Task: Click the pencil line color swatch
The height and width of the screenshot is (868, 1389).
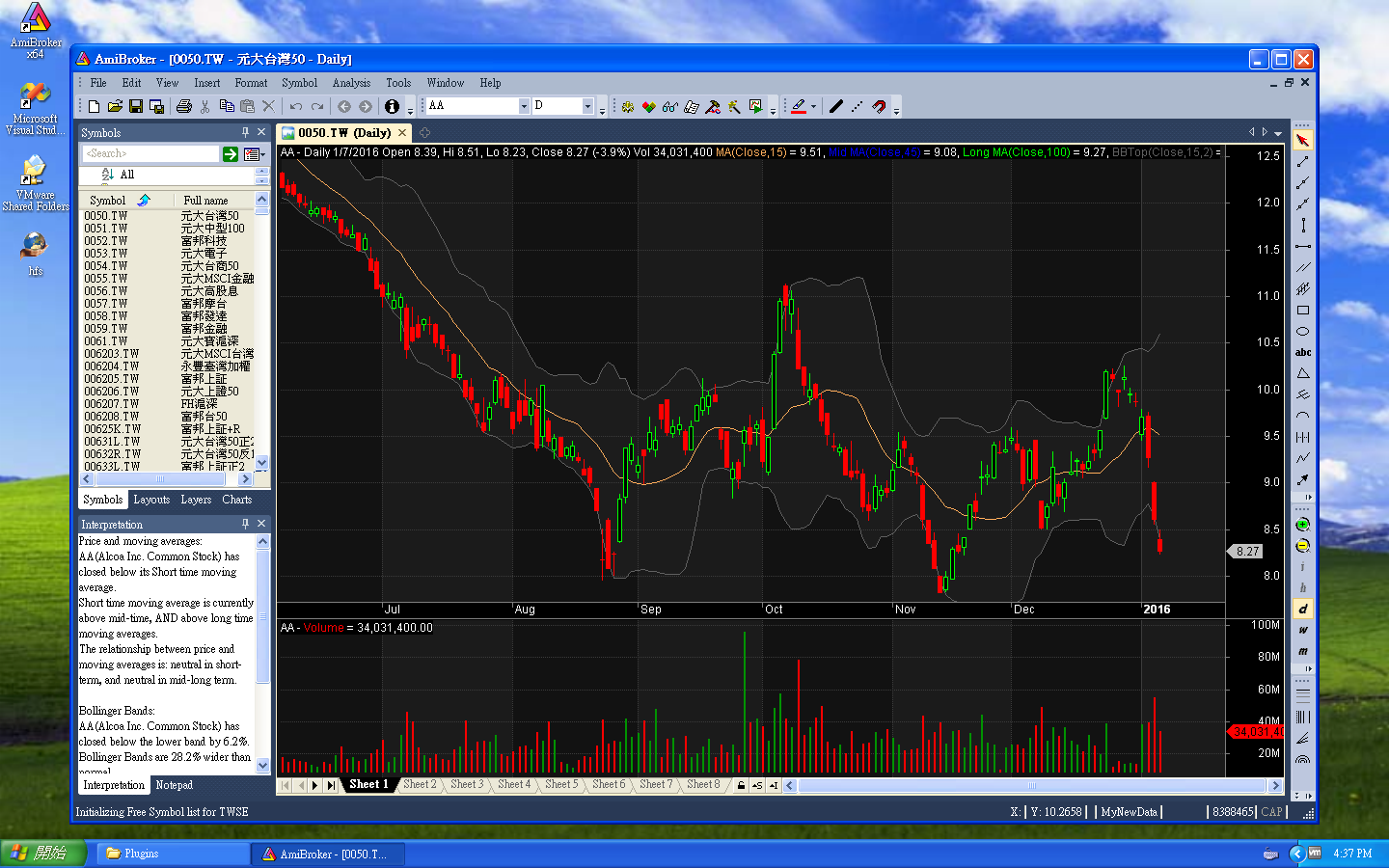Action: pos(799,106)
